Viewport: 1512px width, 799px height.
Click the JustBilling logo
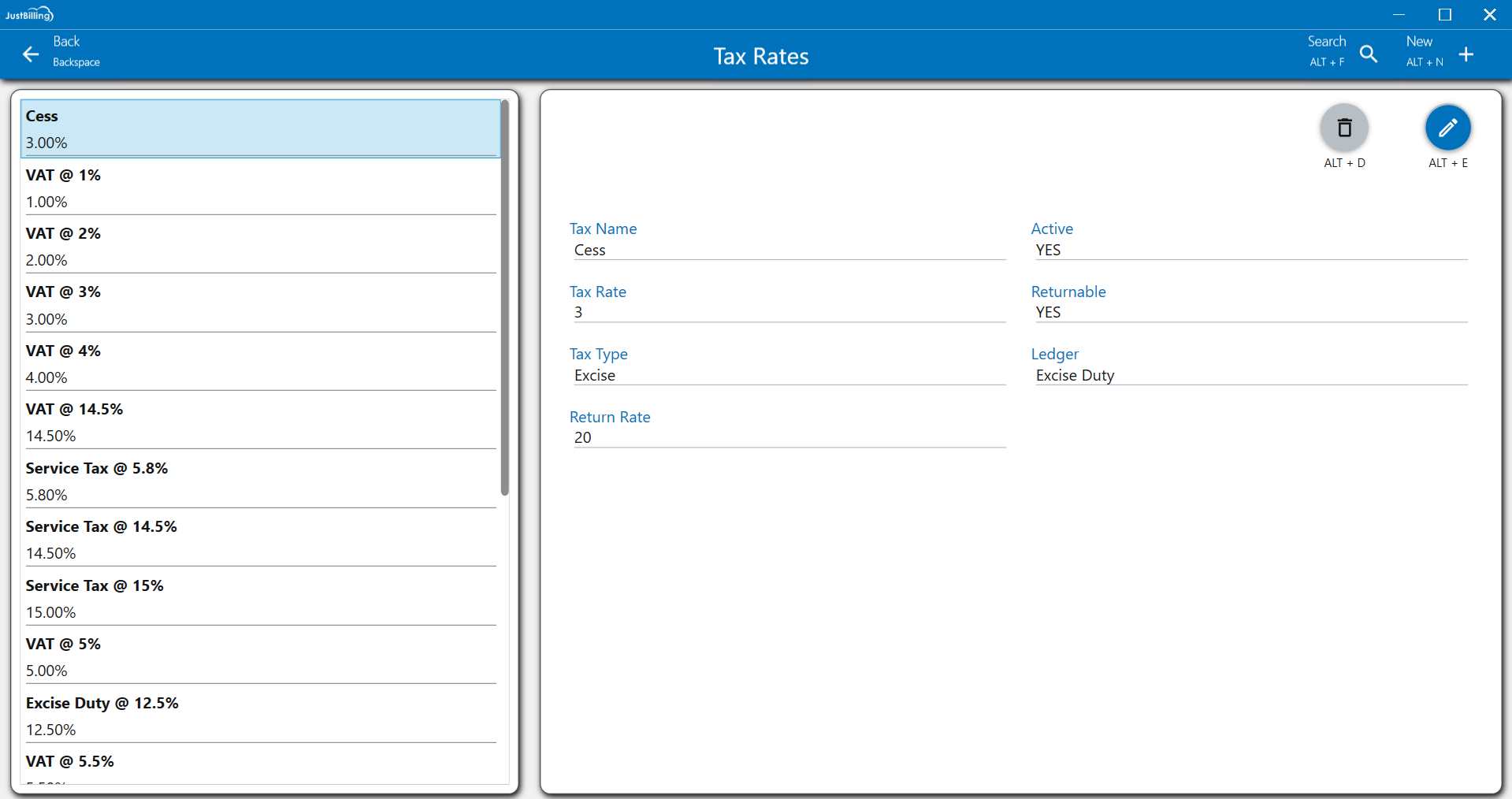click(x=29, y=14)
